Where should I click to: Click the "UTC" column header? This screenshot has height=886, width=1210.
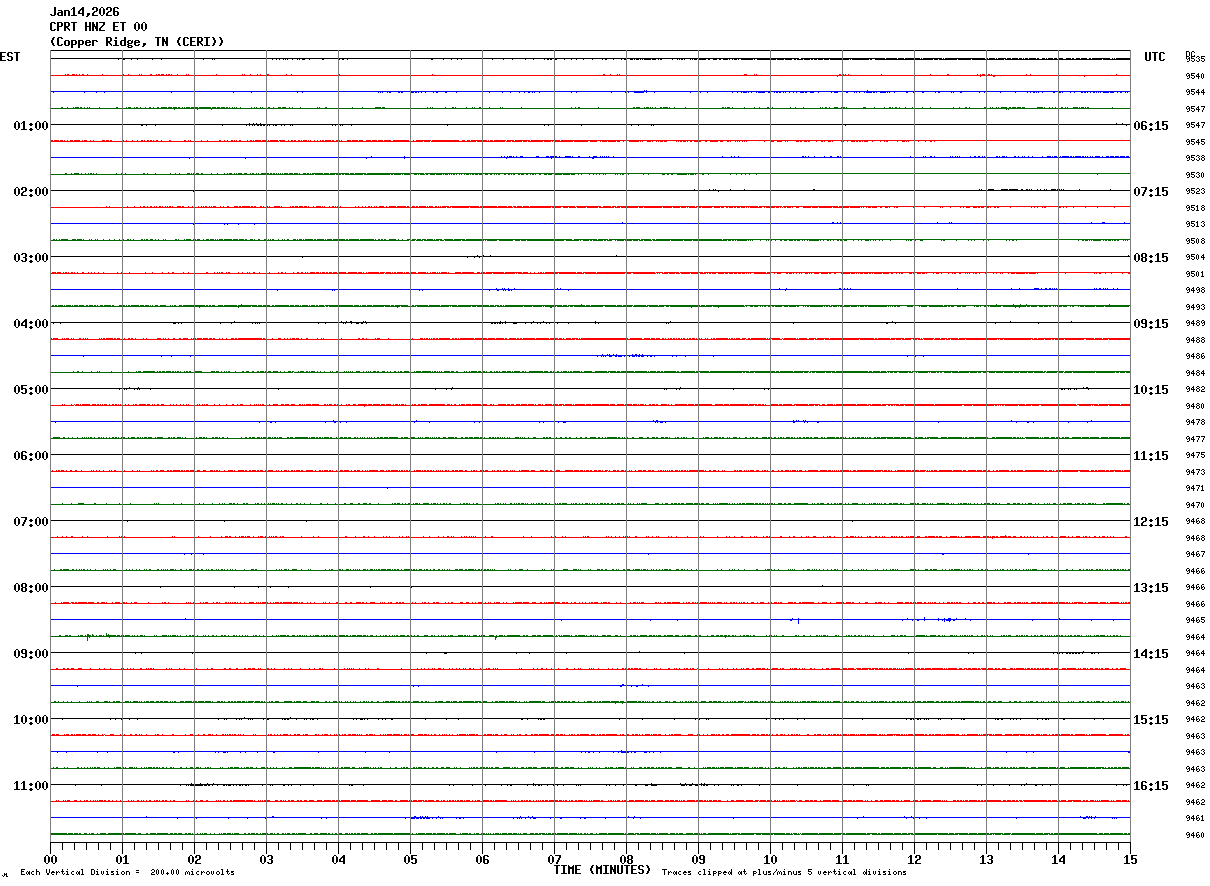1155,57
